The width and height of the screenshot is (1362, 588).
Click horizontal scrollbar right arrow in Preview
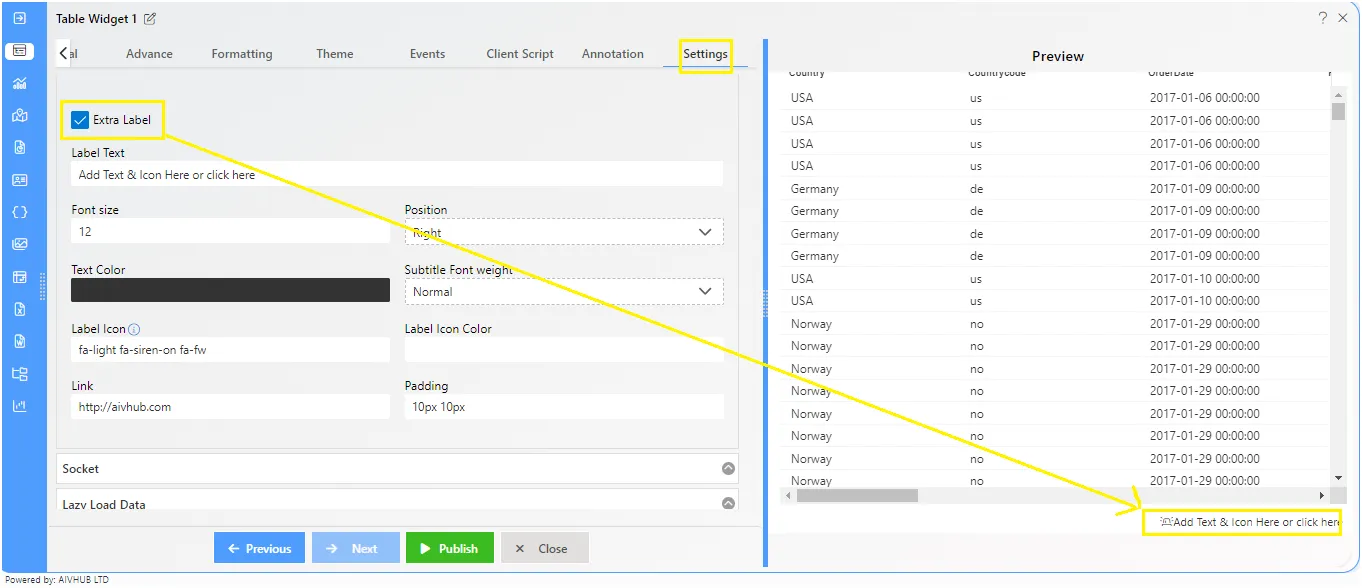1321,495
